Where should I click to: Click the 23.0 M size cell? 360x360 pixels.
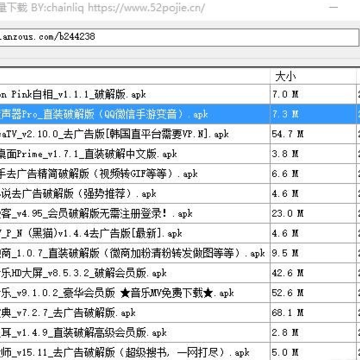[x=313, y=214]
